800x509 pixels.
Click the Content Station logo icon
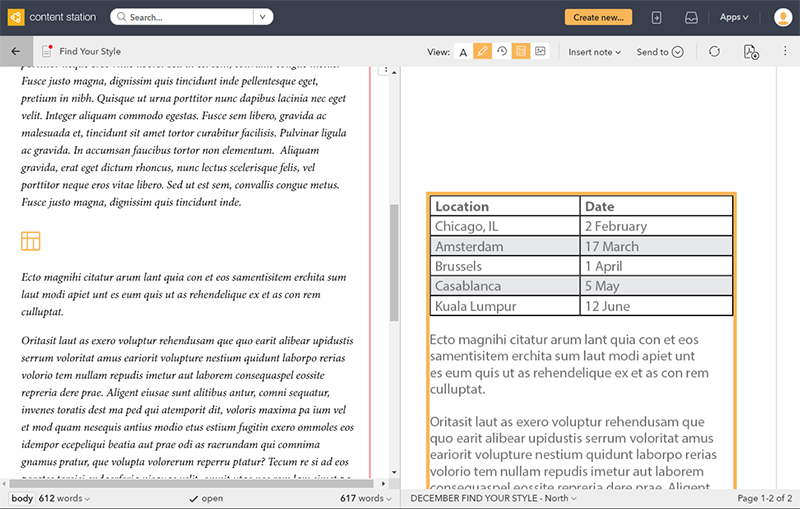click(15, 17)
